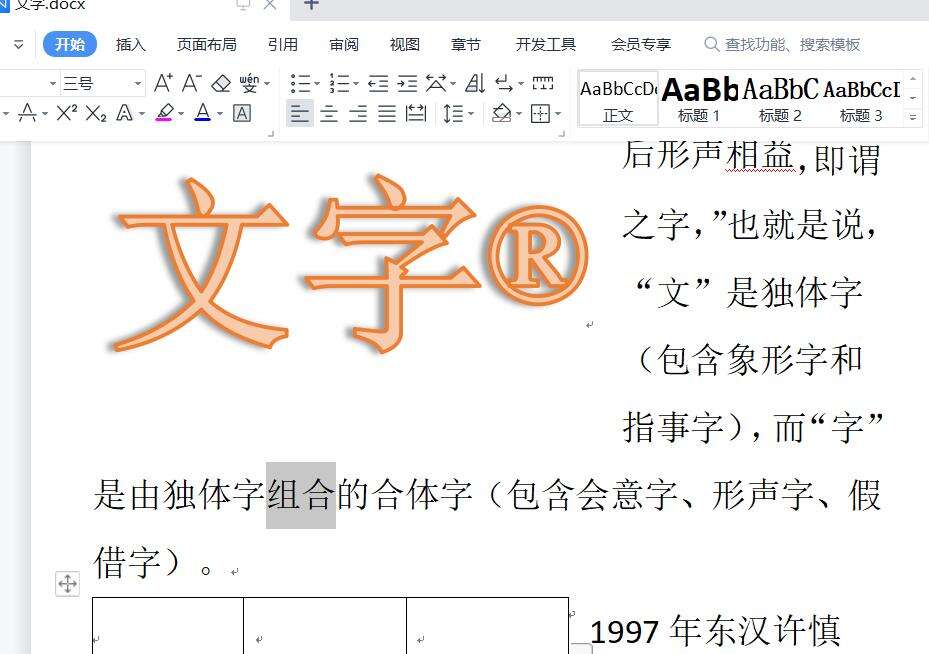Open quick access toolbar dropdown chevron

tap(18, 44)
